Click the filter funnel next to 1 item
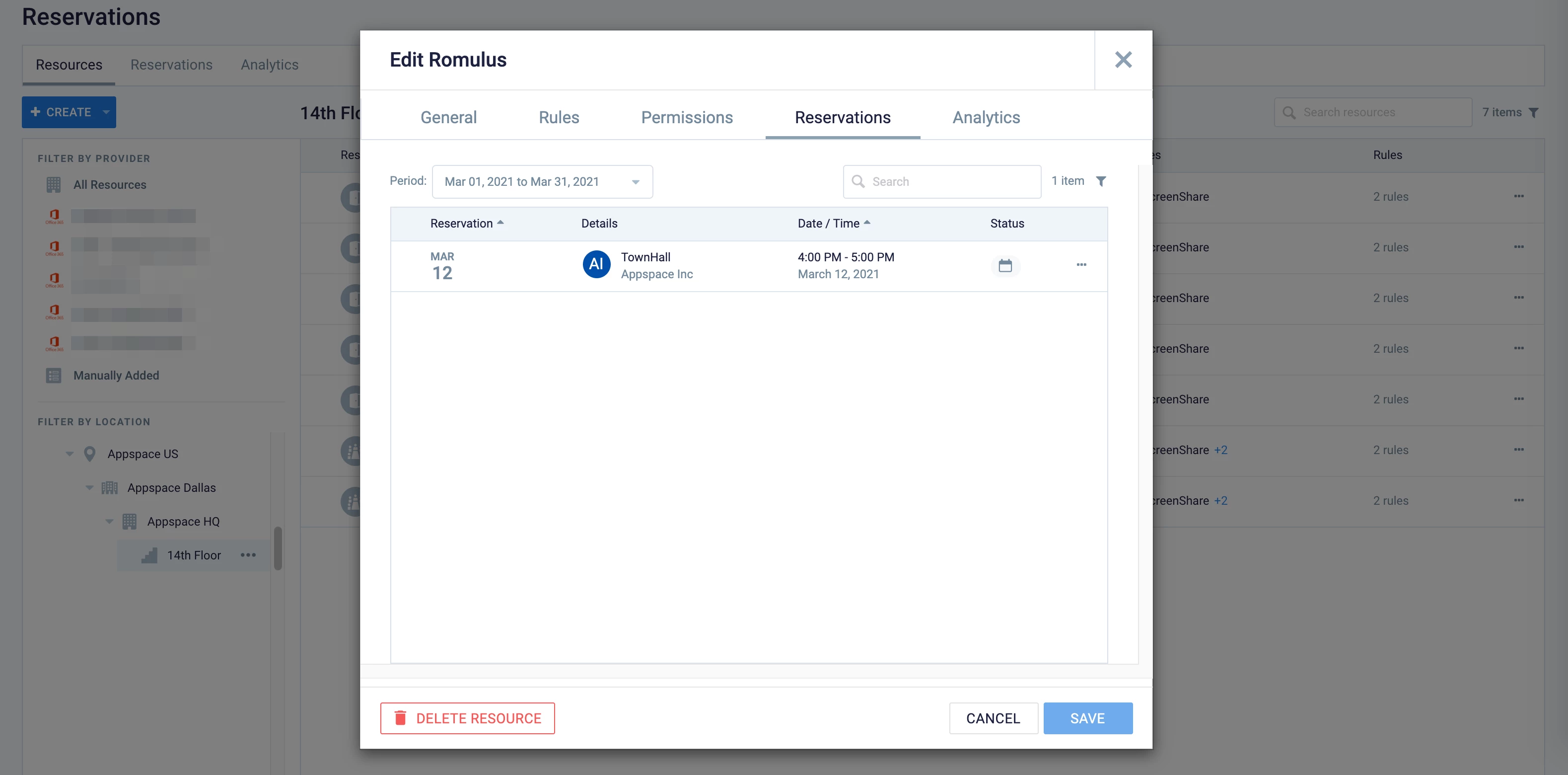Viewport: 1568px width, 775px height. [1101, 181]
